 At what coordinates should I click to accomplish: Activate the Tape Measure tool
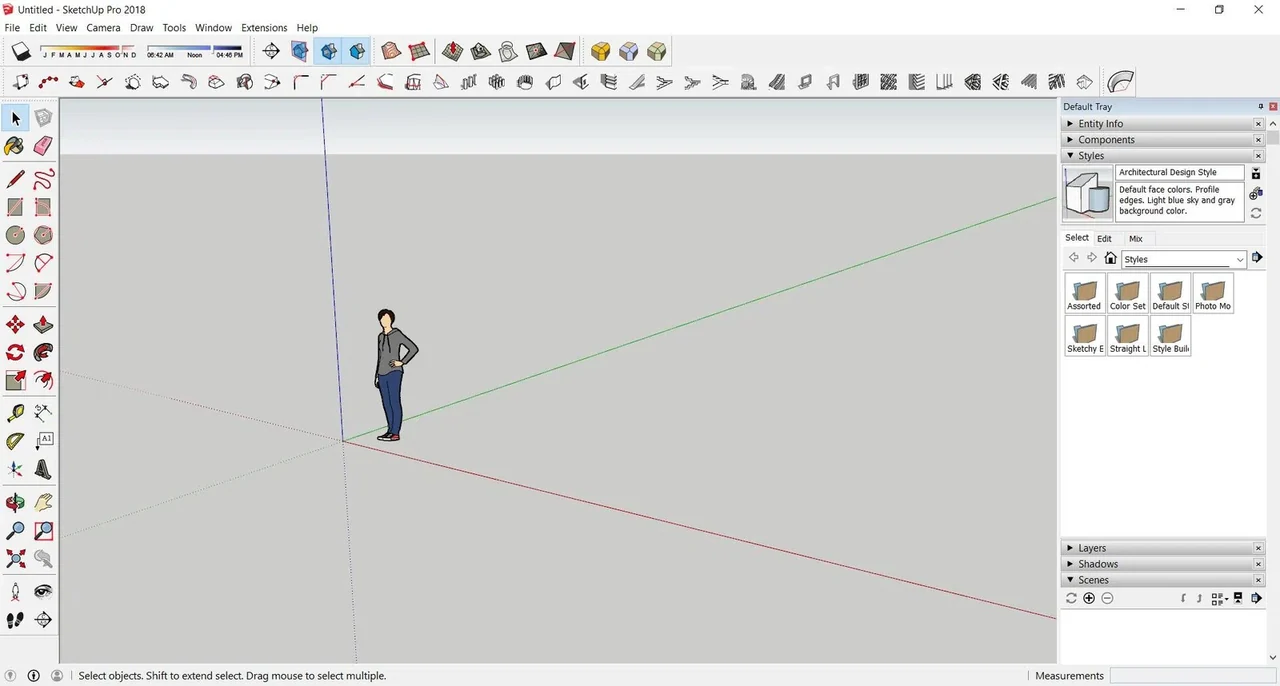click(15, 412)
